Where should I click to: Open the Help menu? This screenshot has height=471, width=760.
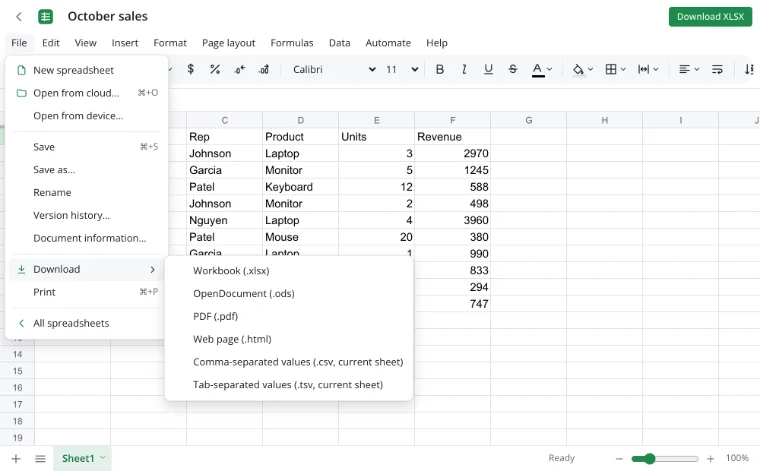tap(437, 43)
